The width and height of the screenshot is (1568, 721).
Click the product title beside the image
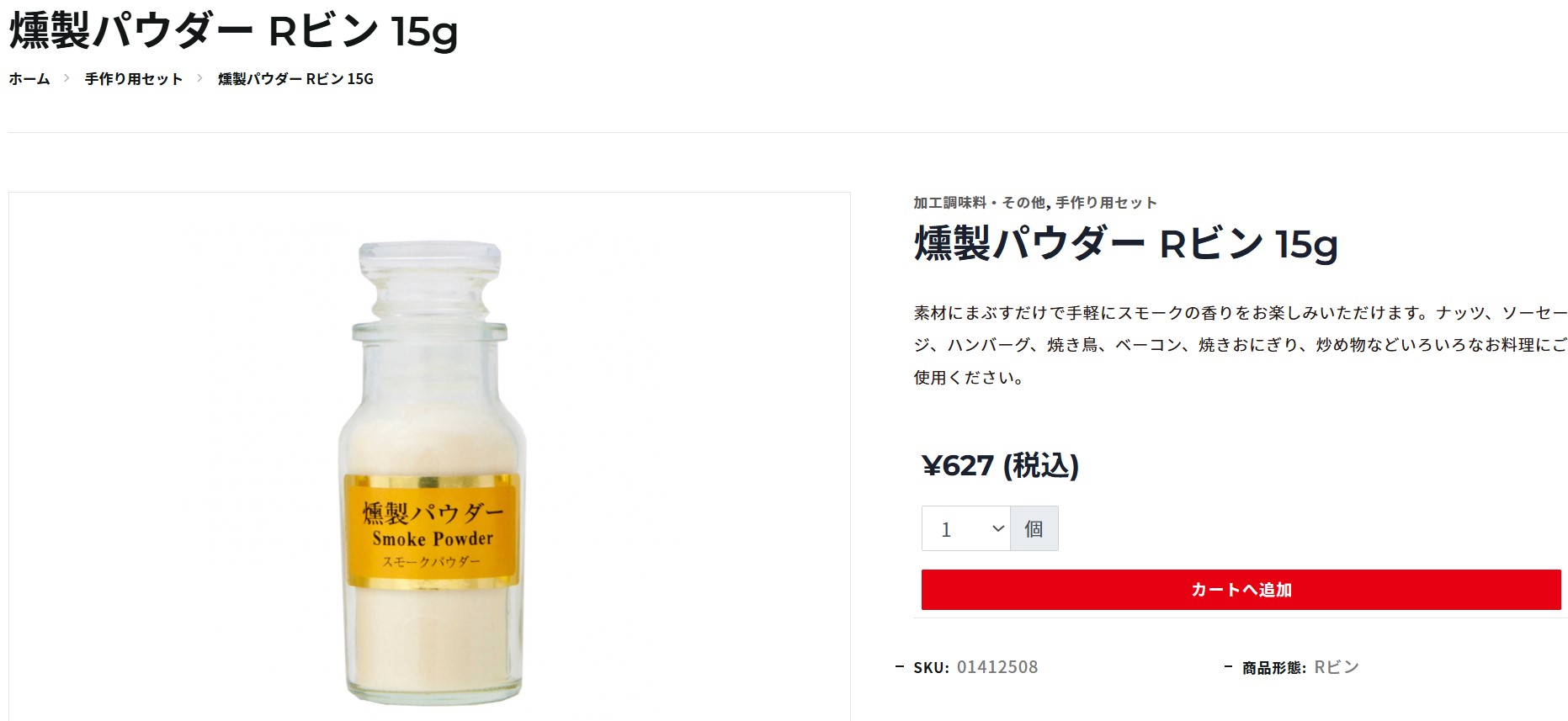pos(1125,244)
